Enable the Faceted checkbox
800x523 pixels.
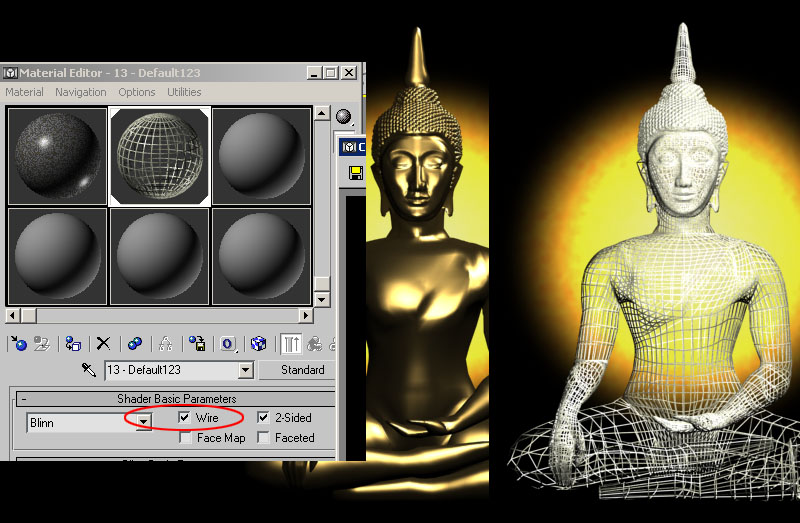click(x=263, y=438)
